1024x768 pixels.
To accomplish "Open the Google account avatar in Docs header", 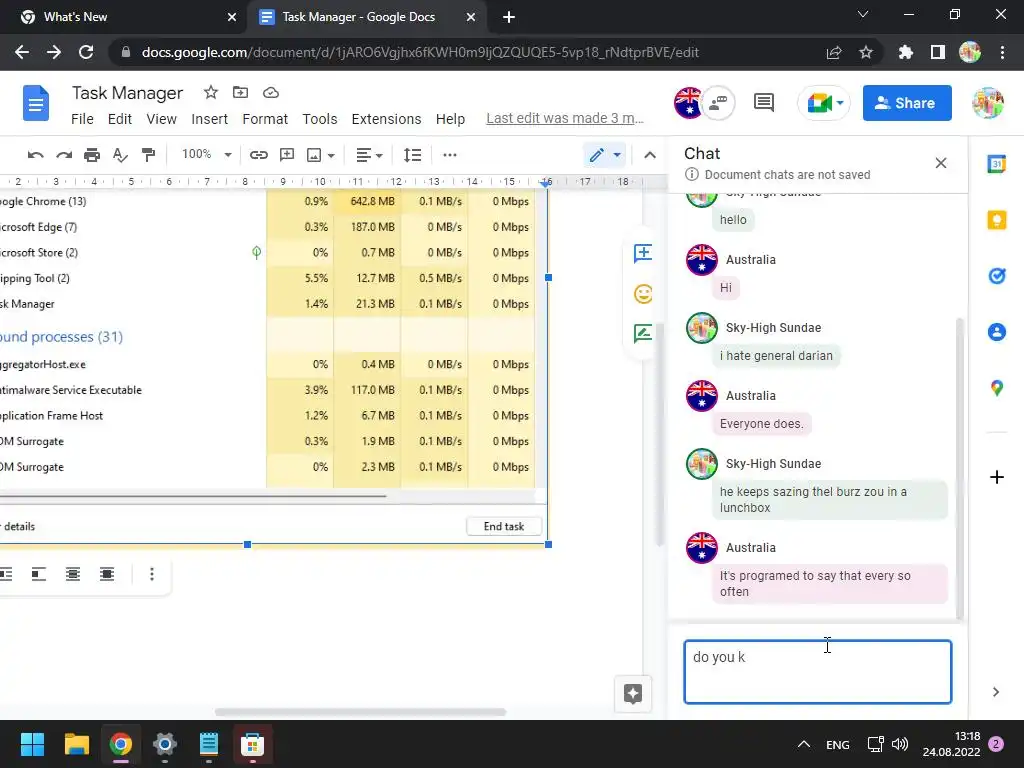I will tap(987, 103).
